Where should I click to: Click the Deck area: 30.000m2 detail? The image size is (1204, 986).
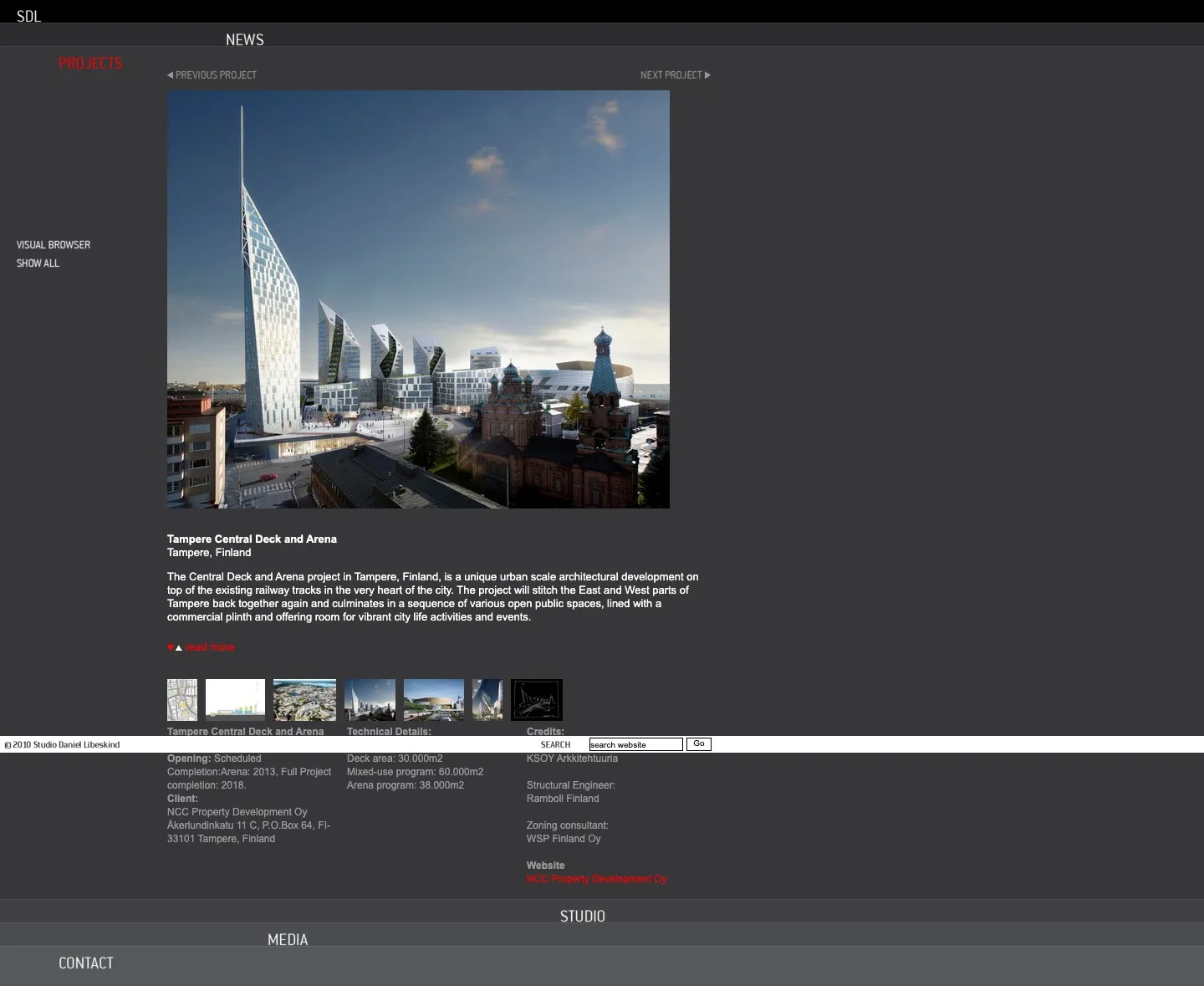[x=395, y=759]
